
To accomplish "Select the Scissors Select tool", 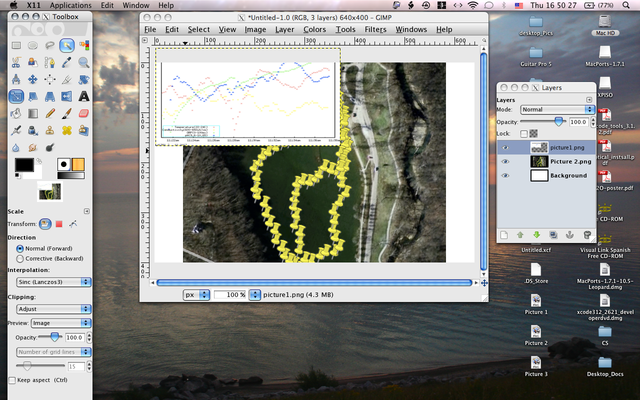I will pyautogui.click(x=16, y=62).
